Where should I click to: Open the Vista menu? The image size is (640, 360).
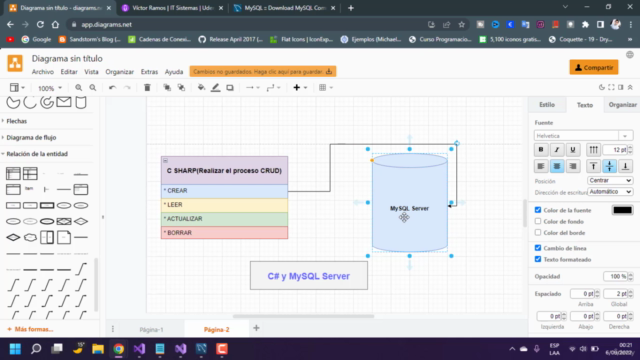pyautogui.click(x=91, y=72)
